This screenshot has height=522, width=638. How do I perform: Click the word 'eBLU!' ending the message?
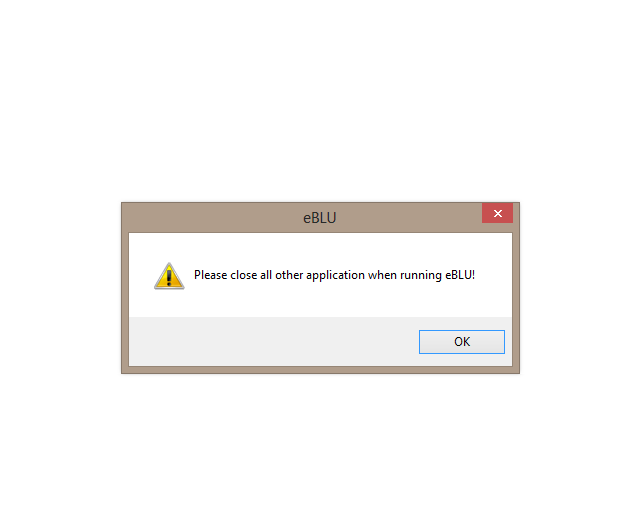point(460,275)
